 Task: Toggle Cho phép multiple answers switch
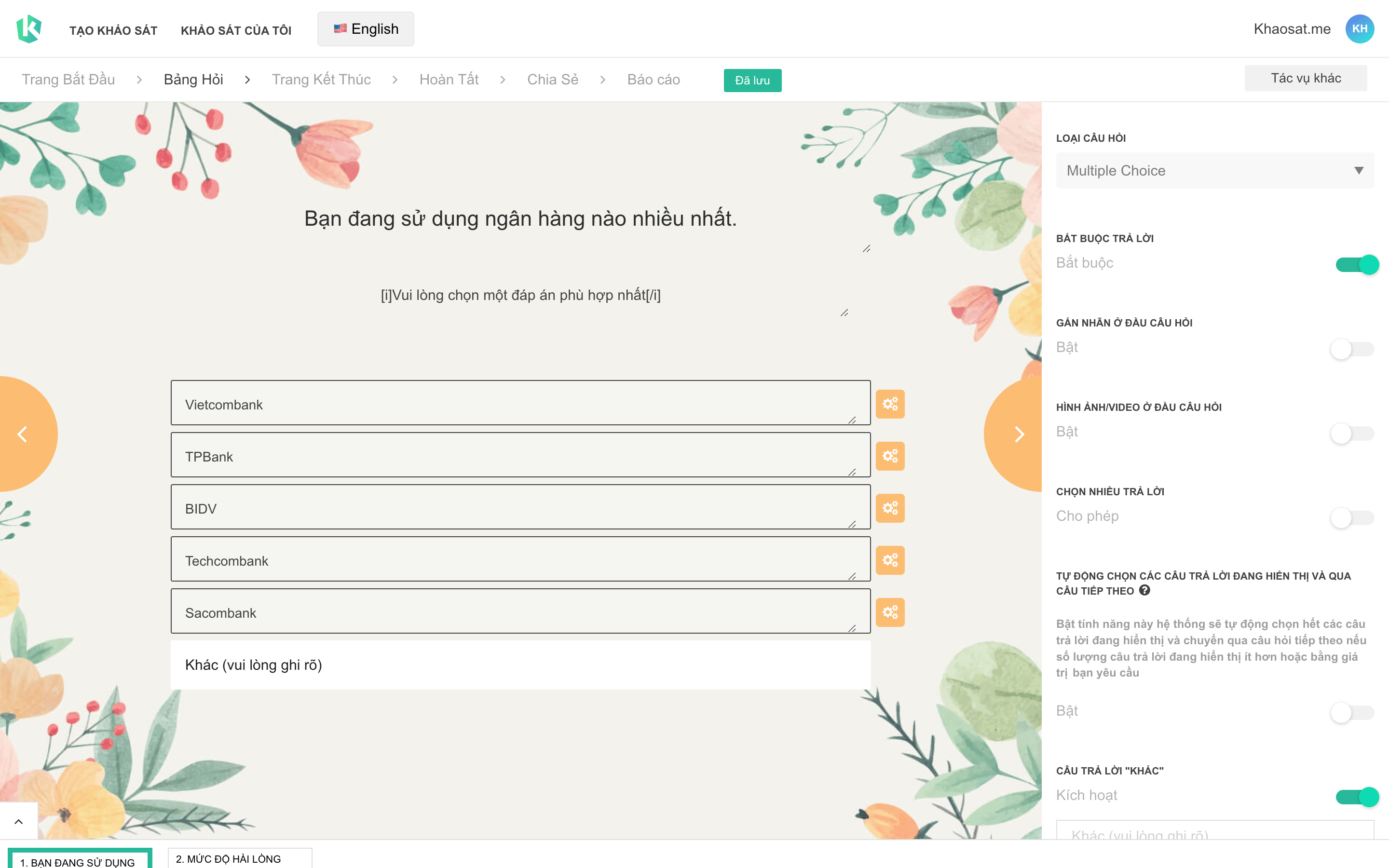coord(1352,518)
